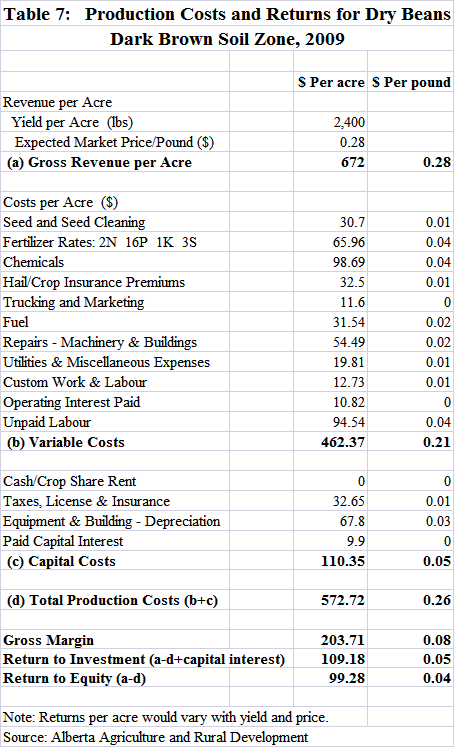
Task: Click the Gross Revenue value 672
Action: (353, 162)
